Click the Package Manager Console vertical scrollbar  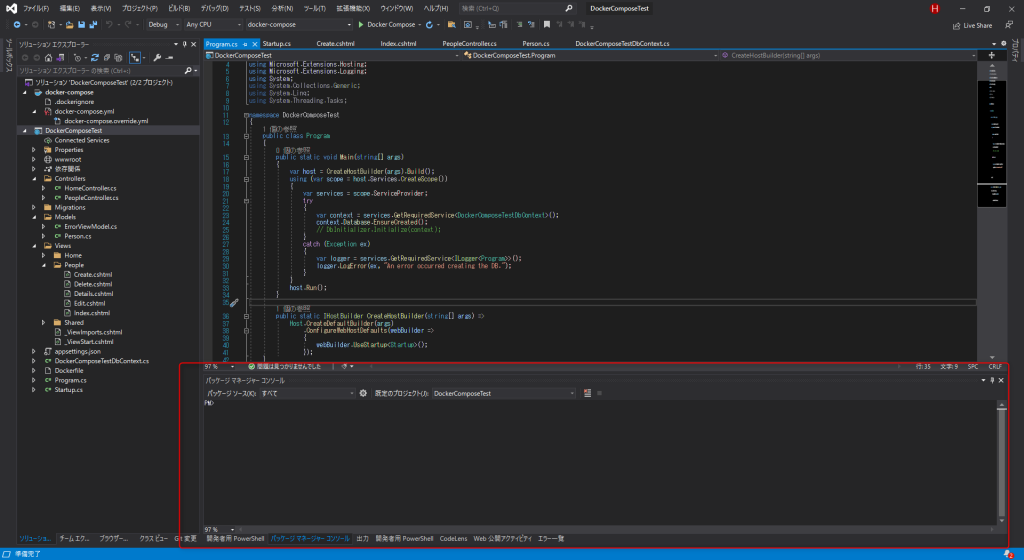(x=1001, y=463)
